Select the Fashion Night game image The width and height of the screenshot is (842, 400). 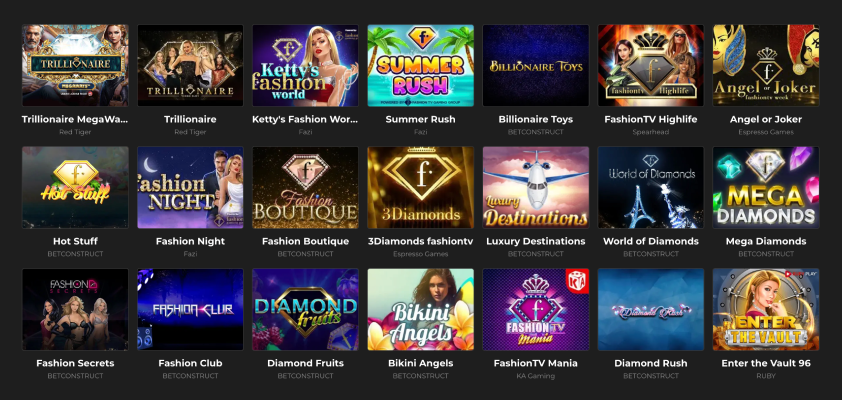point(190,187)
